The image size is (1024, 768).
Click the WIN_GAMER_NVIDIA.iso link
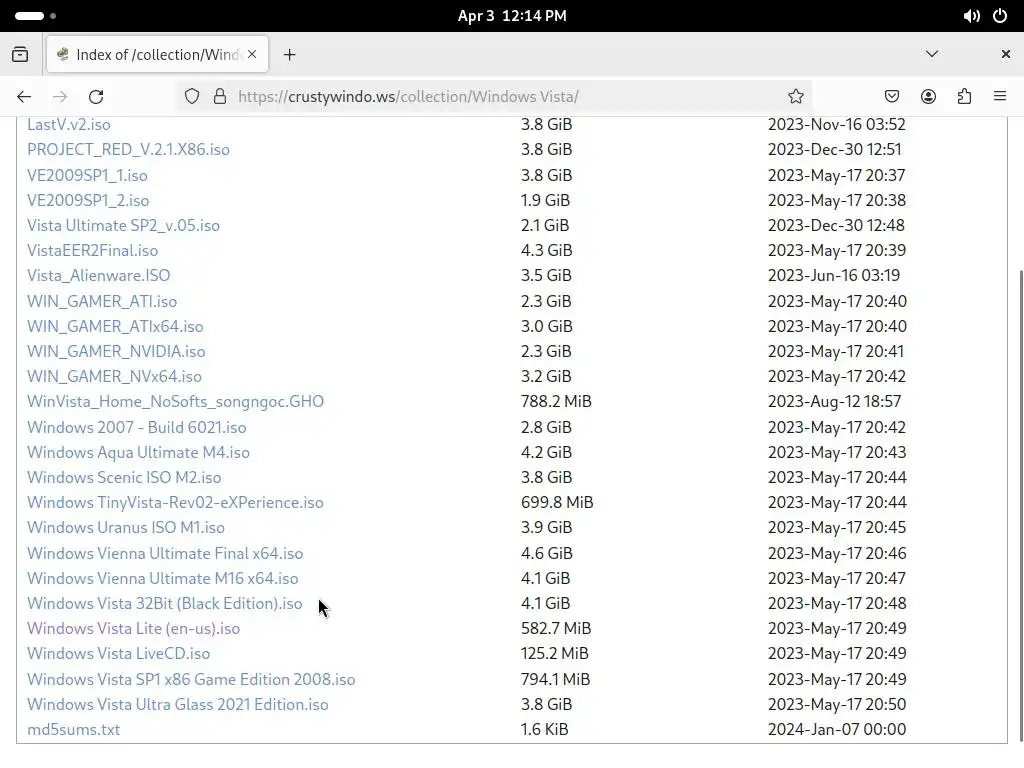(x=116, y=351)
